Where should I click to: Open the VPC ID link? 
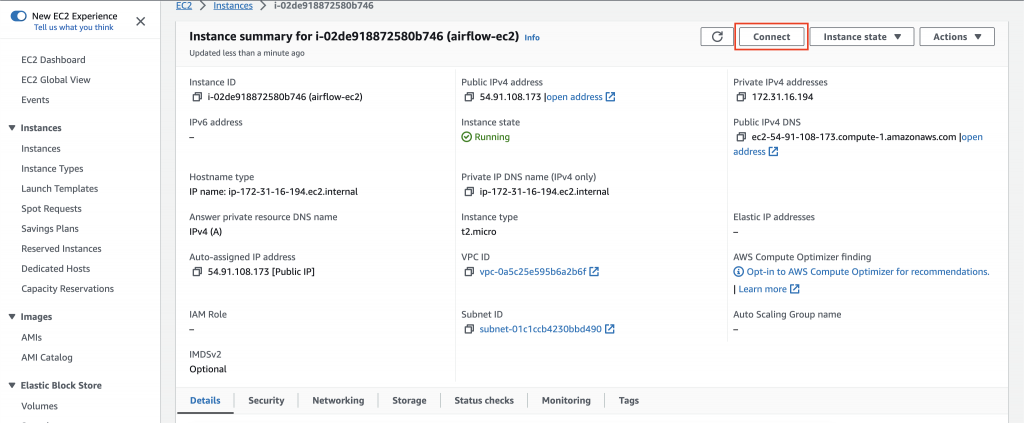pos(533,272)
